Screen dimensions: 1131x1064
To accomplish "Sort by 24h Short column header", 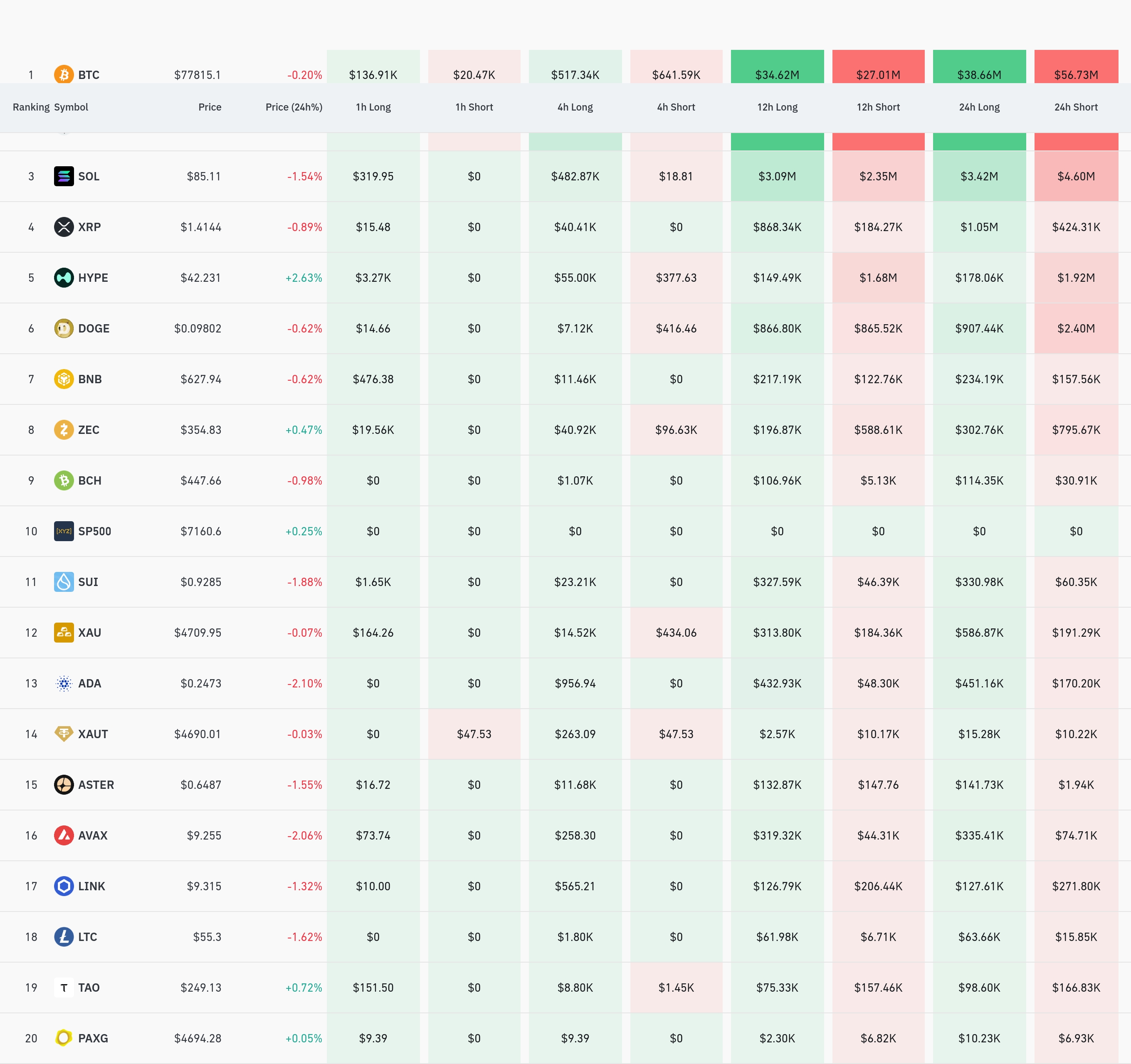I will pos(1075,107).
